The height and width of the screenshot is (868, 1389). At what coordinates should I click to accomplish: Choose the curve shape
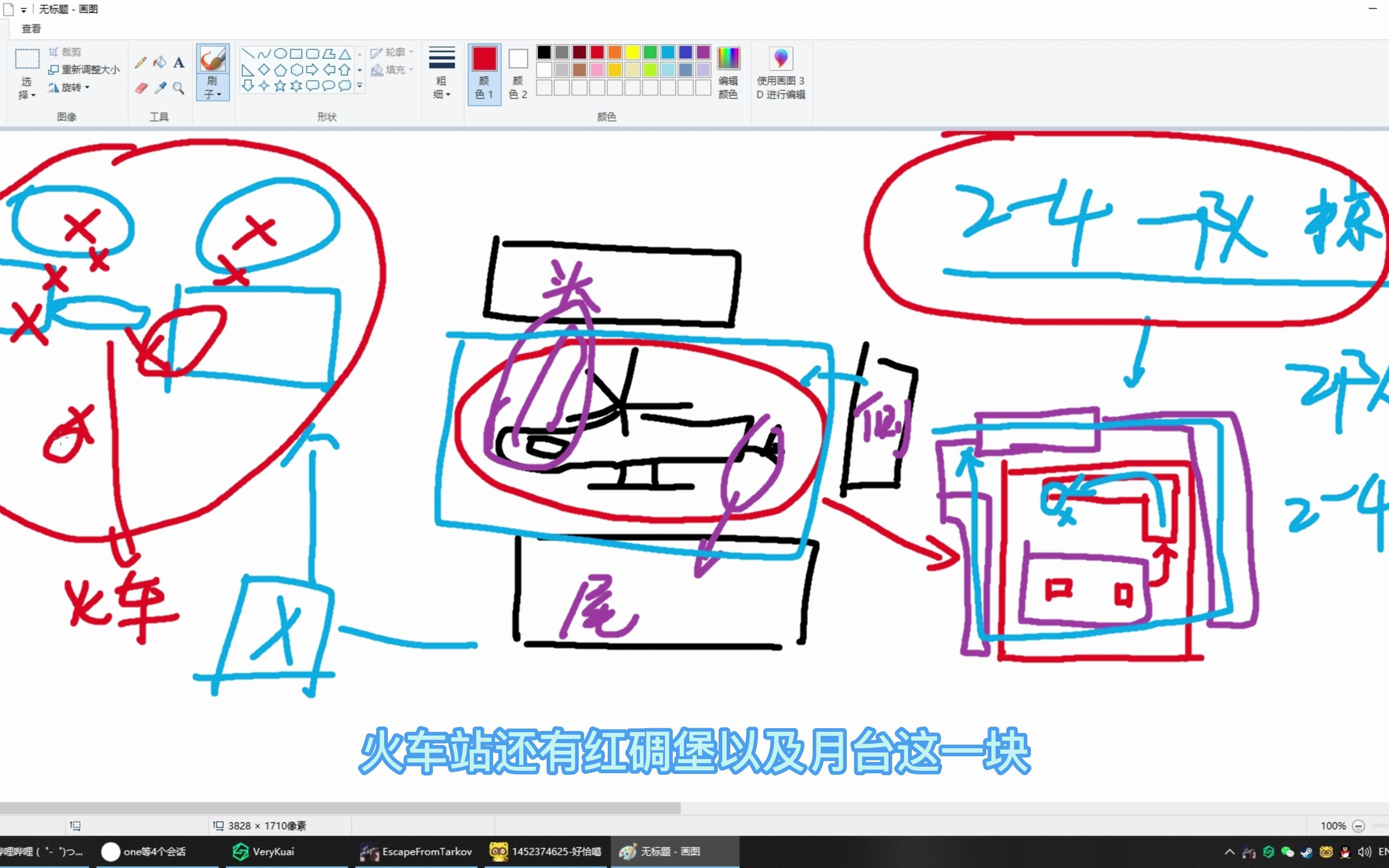[x=264, y=54]
